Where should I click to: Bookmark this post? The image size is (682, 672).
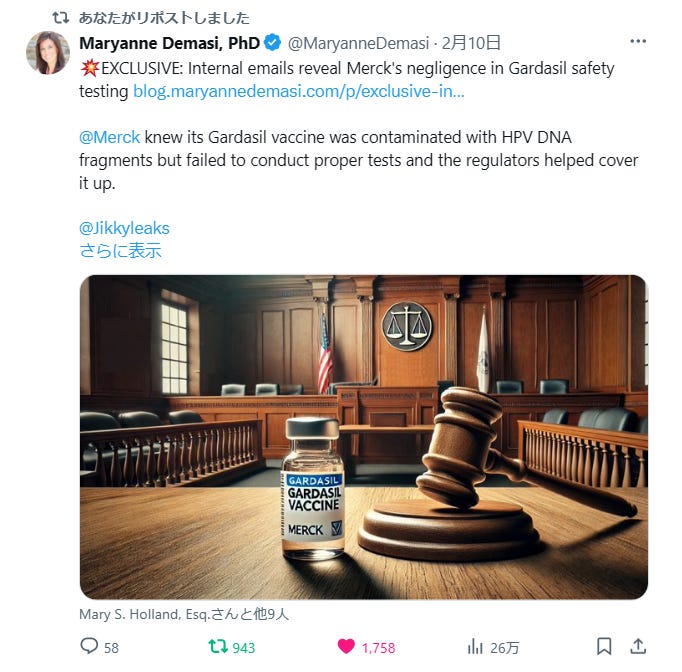(x=604, y=646)
